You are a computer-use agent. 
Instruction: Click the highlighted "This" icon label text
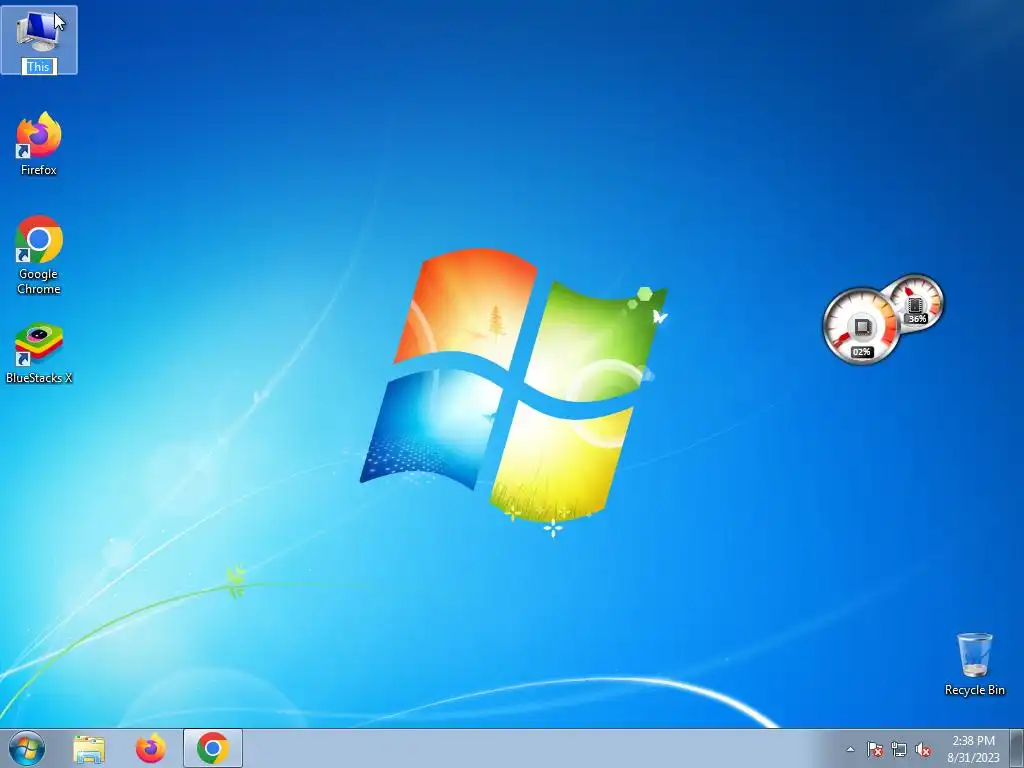click(39, 67)
